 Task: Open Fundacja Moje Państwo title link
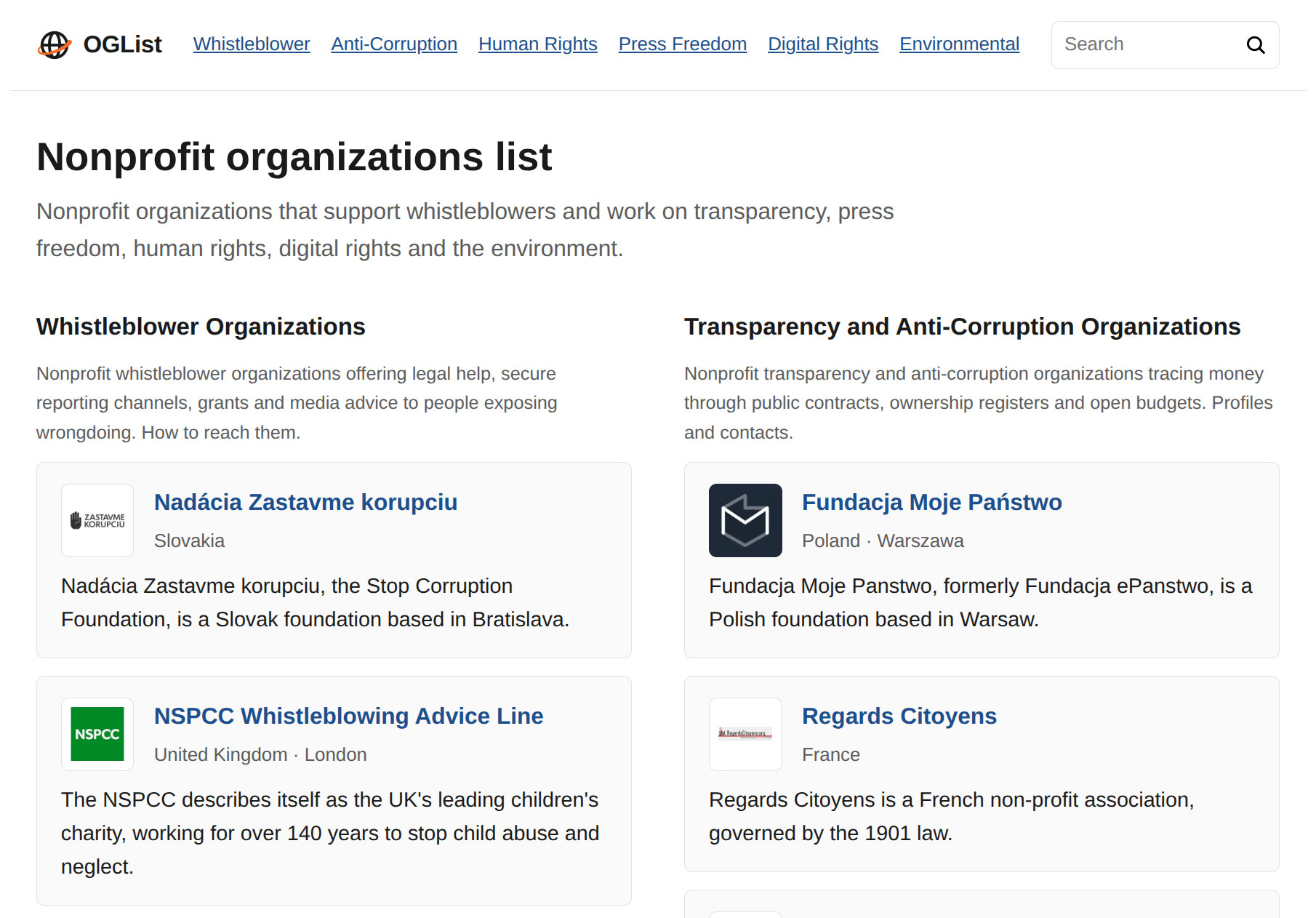pos(932,502)
